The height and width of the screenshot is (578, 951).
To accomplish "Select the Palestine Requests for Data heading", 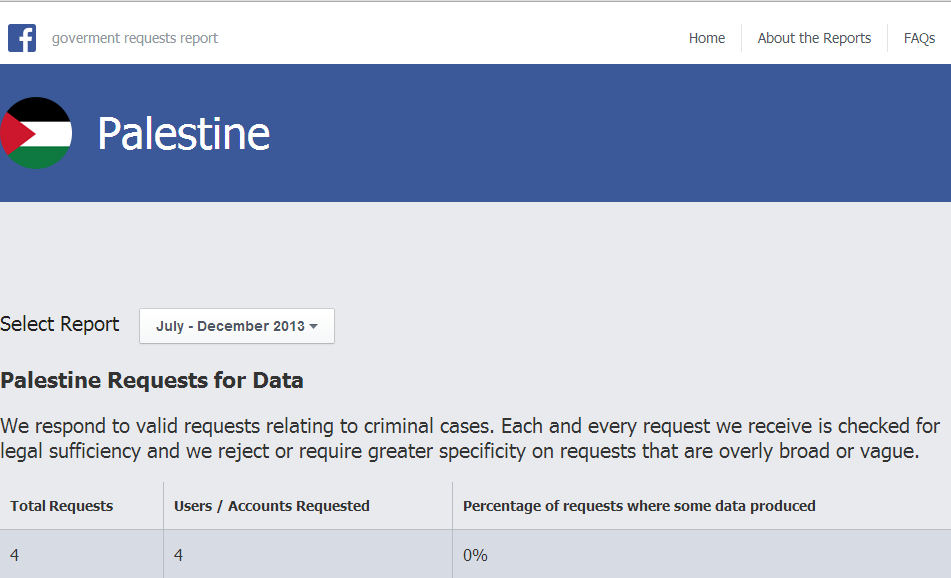I will click(x=152, y=380).
